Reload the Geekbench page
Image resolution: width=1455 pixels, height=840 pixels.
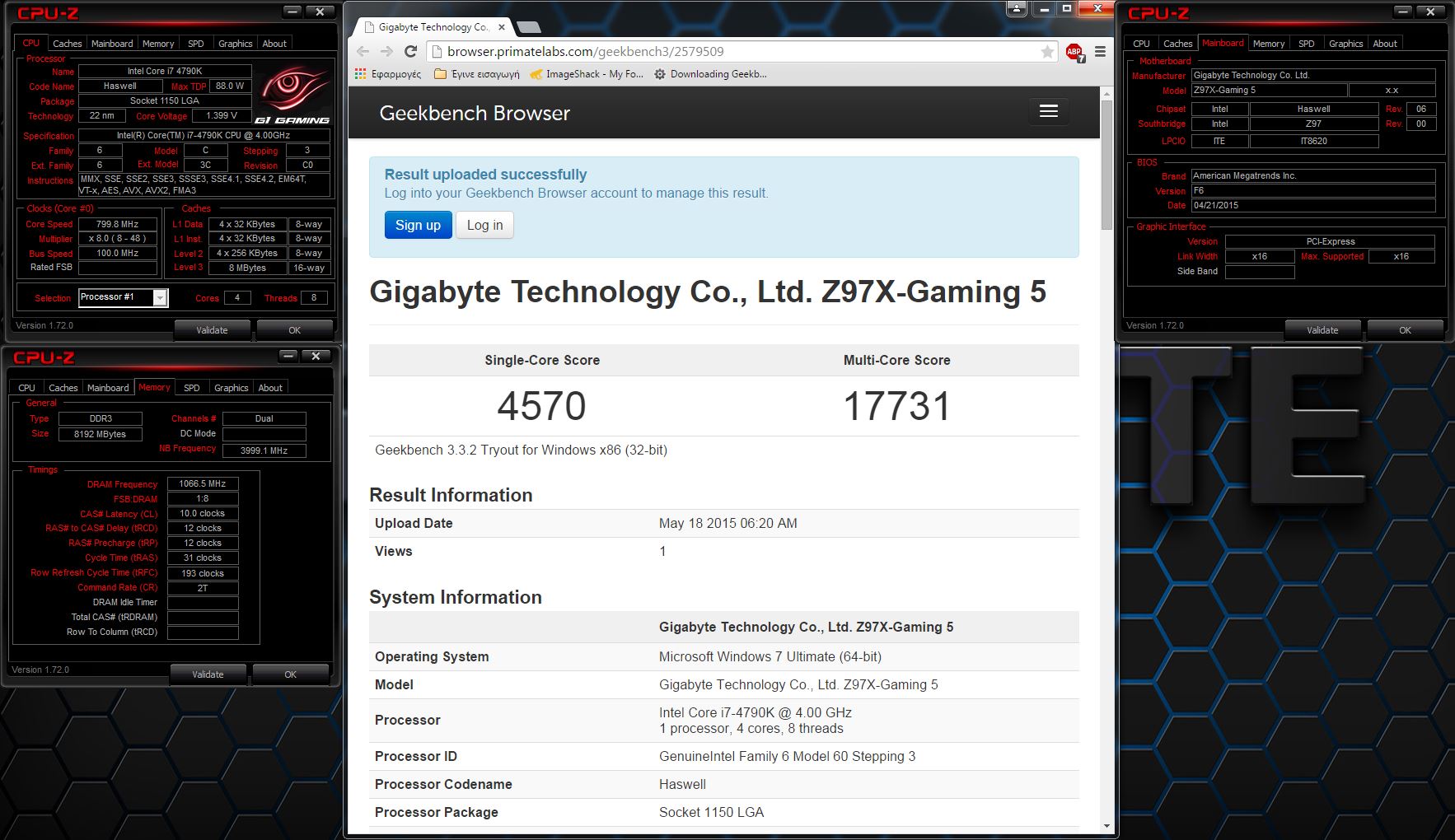410,51
